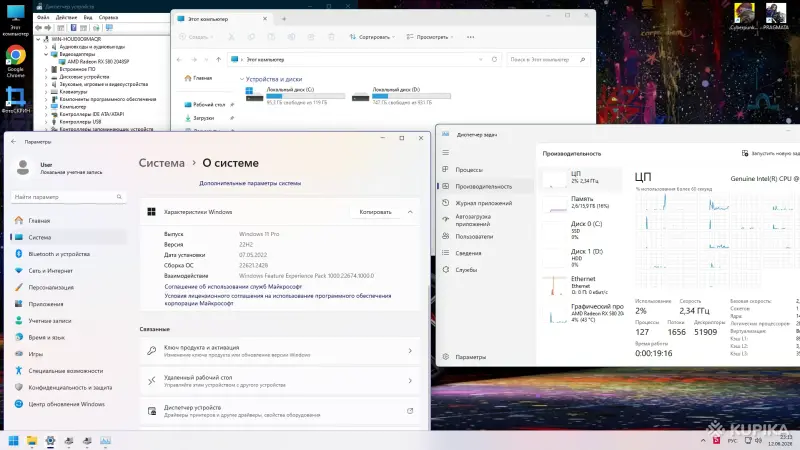Viewport: 800px width, 450px height.
Task: Expand the Клавиатуры node in Device Manager
Action: (46, 92)
